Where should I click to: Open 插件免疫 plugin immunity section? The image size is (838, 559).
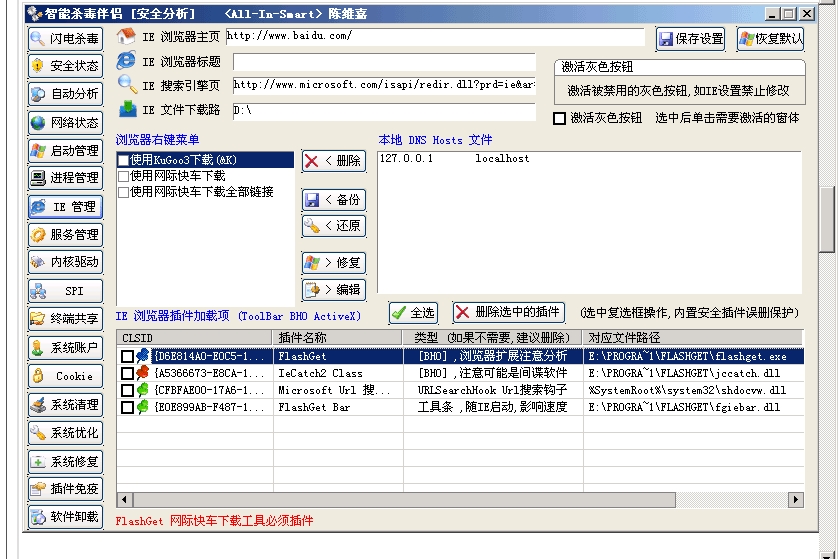65,488
